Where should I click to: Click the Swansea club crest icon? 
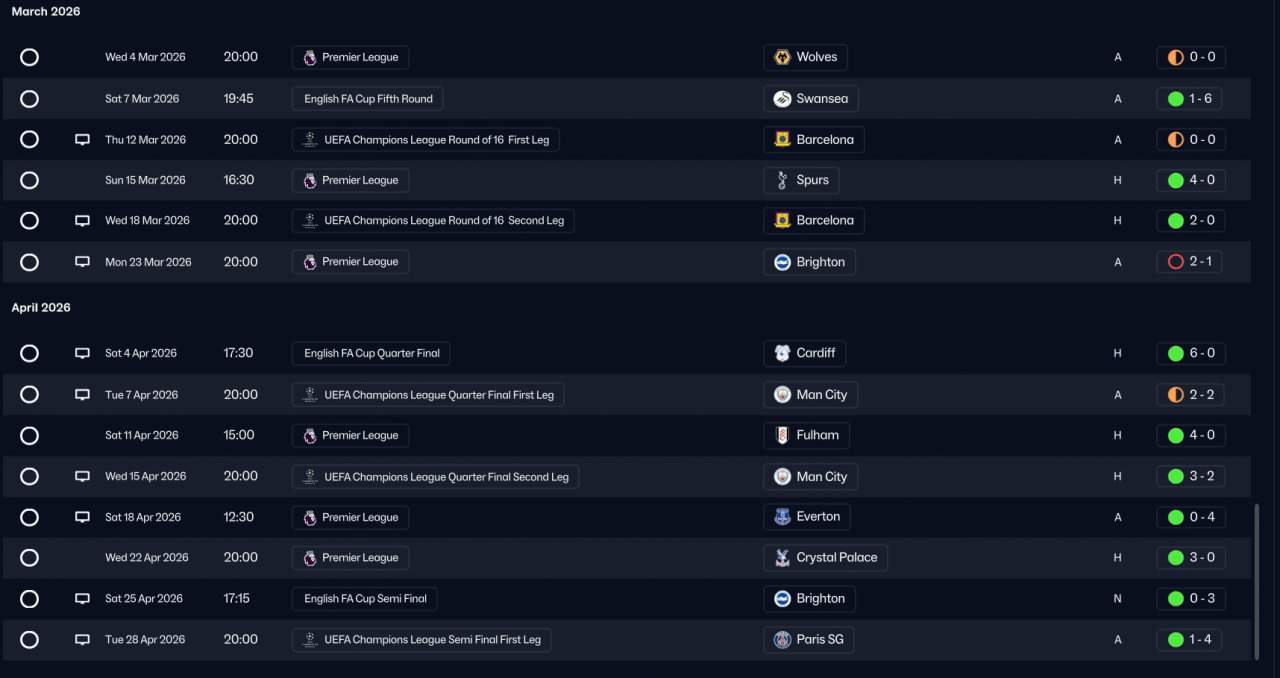[782, 99]
